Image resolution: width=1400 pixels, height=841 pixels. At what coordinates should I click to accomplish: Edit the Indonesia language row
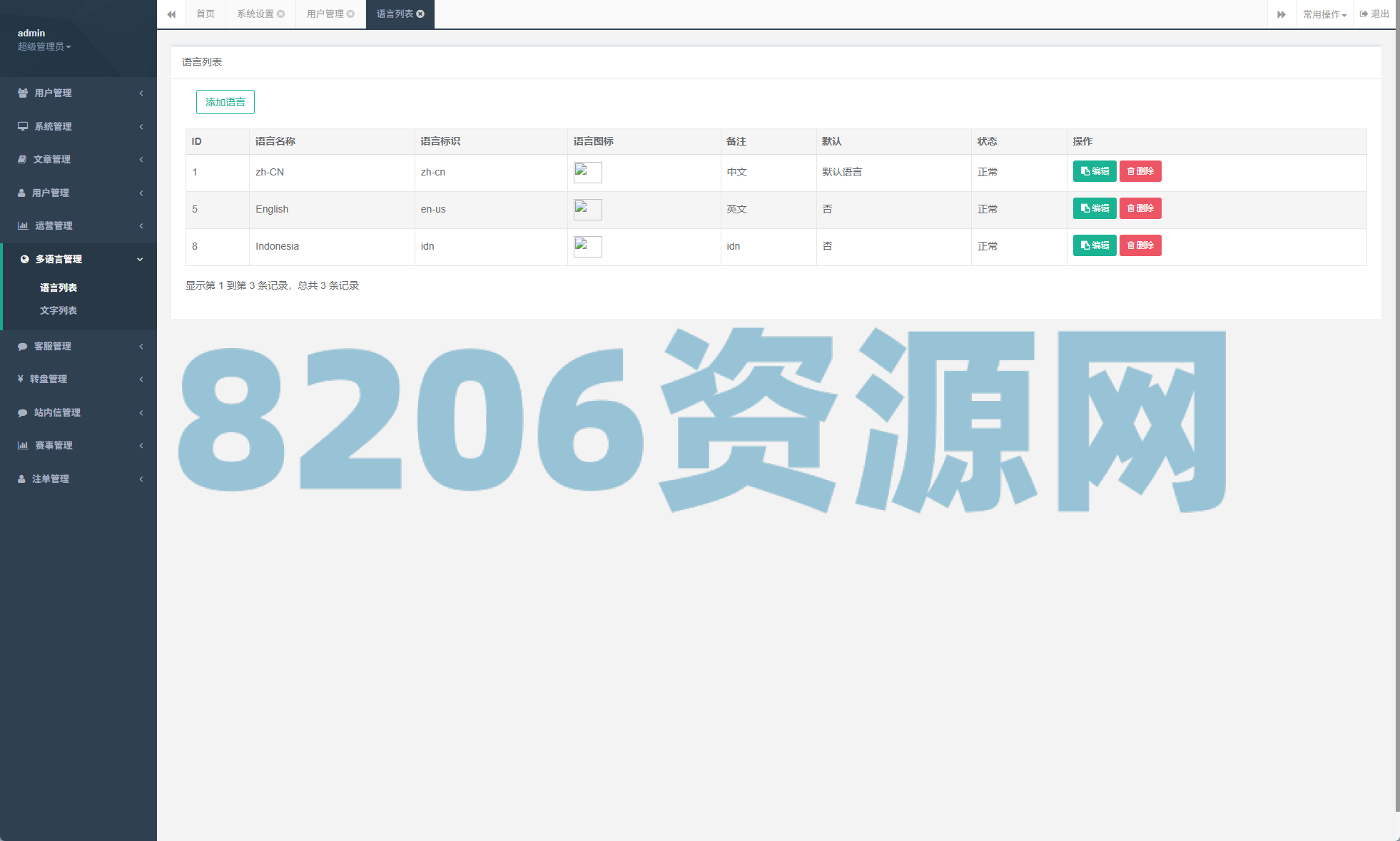(x=1094, y=245)
